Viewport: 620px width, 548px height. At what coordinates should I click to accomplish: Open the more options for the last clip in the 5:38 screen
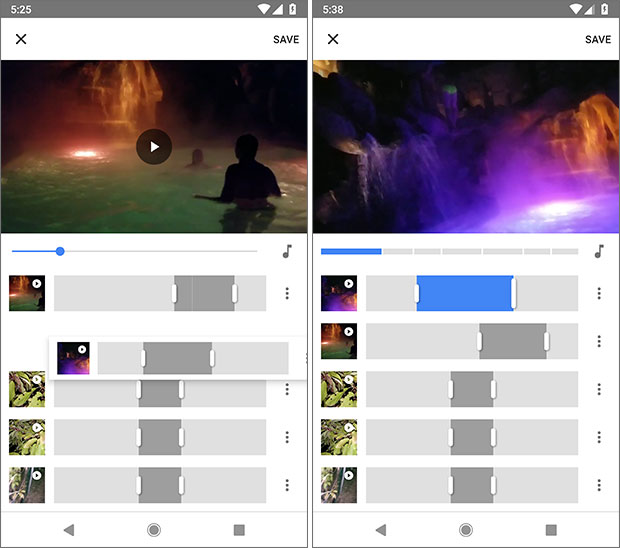[599, 485]
